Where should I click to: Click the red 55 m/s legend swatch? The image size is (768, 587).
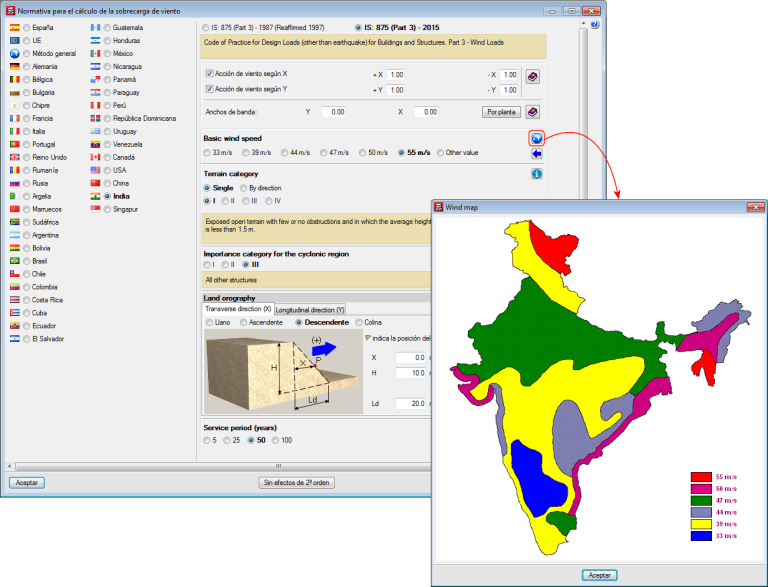point(701,477)
